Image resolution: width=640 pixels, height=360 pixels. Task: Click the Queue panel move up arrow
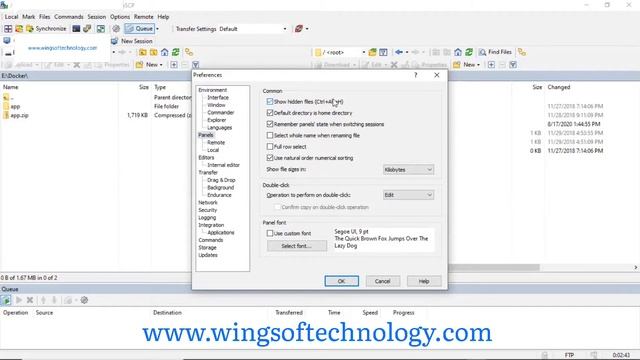43,300
